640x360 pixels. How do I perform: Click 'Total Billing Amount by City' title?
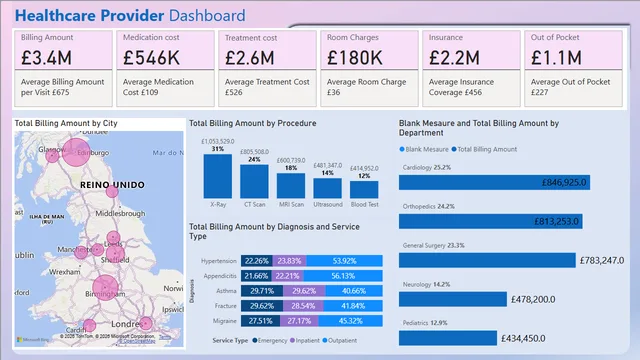pyautogui.click(x=66, y=123)
